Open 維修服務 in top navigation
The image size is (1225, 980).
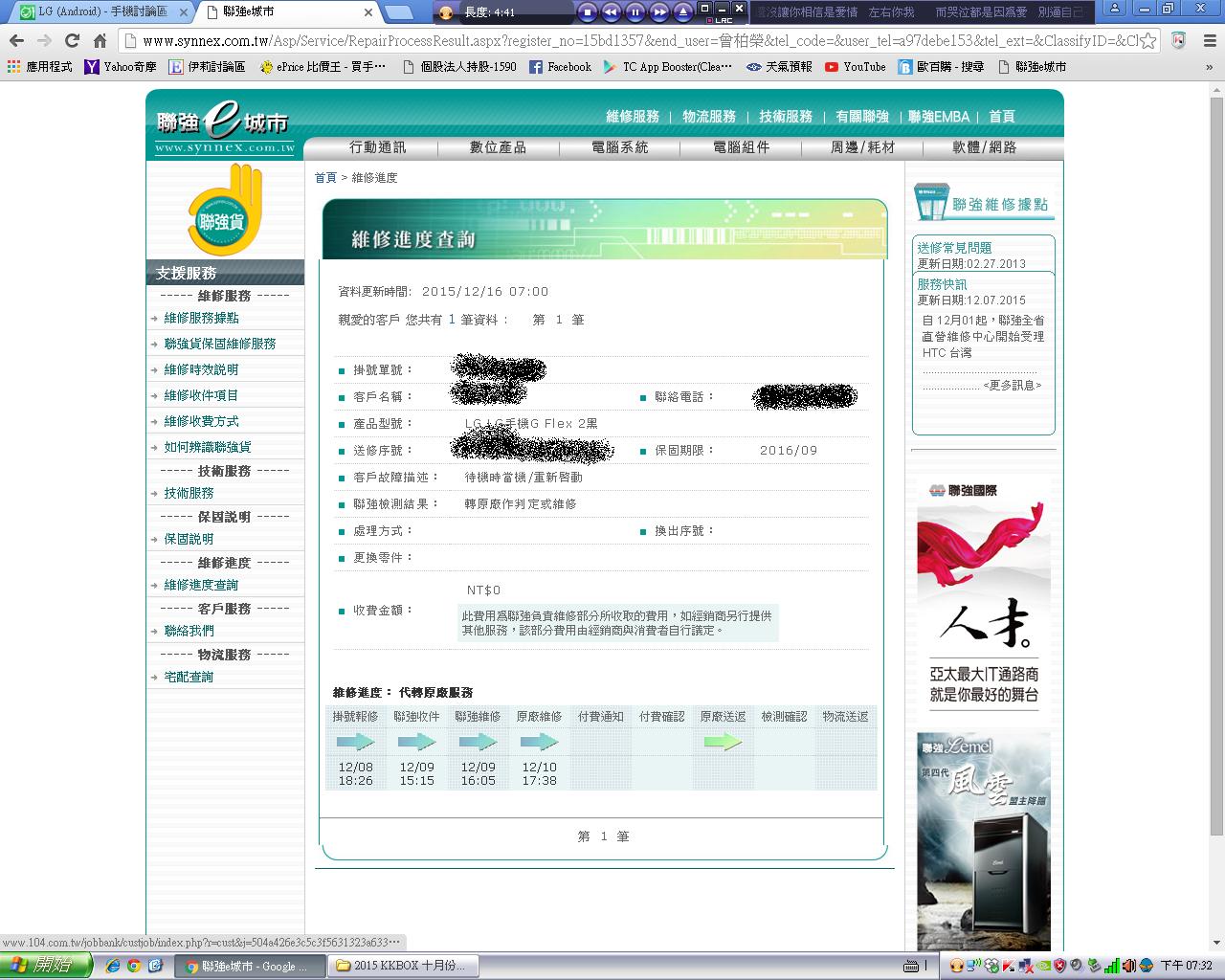(x=633, y=117)
